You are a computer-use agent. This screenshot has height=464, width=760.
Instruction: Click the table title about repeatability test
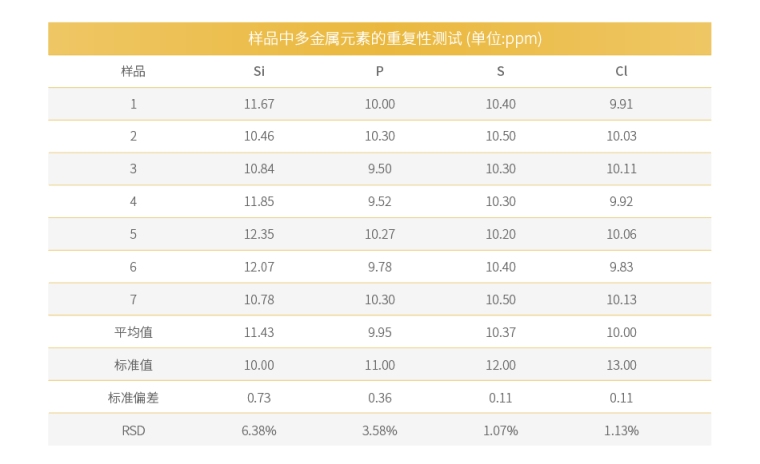tap(380, 39)
